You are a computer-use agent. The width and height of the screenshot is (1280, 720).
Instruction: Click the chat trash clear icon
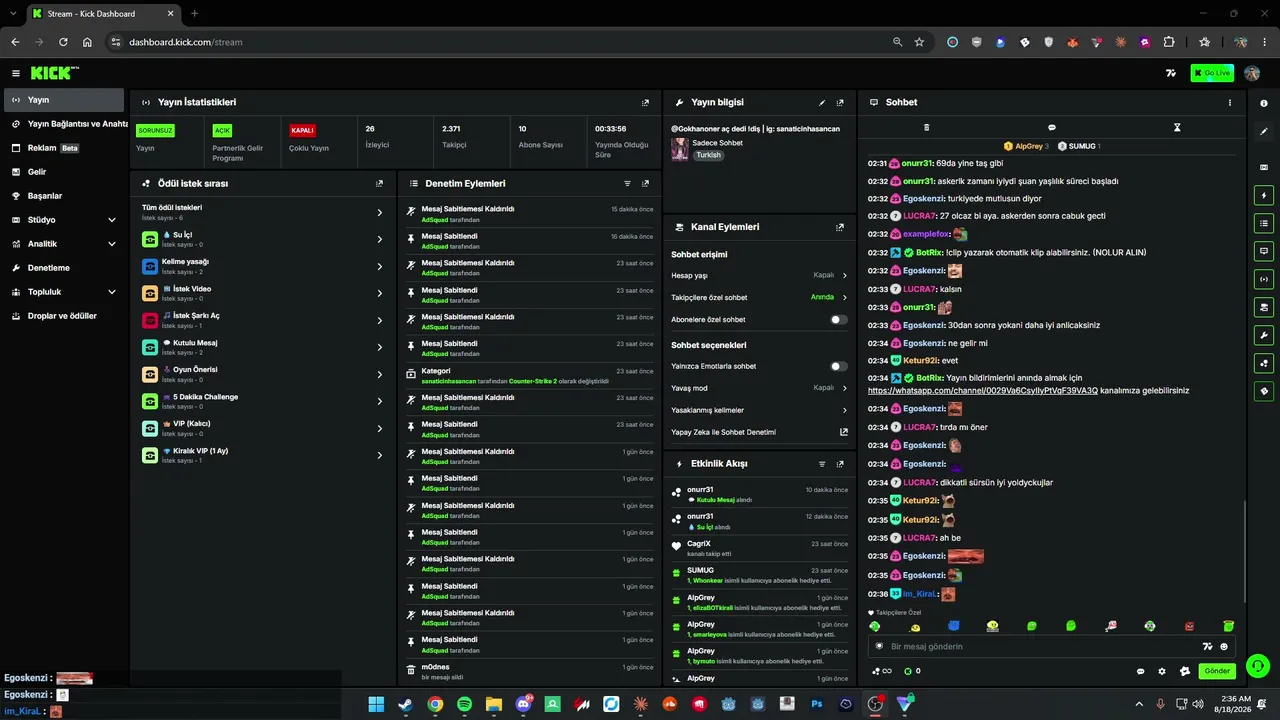pos(926,128)
